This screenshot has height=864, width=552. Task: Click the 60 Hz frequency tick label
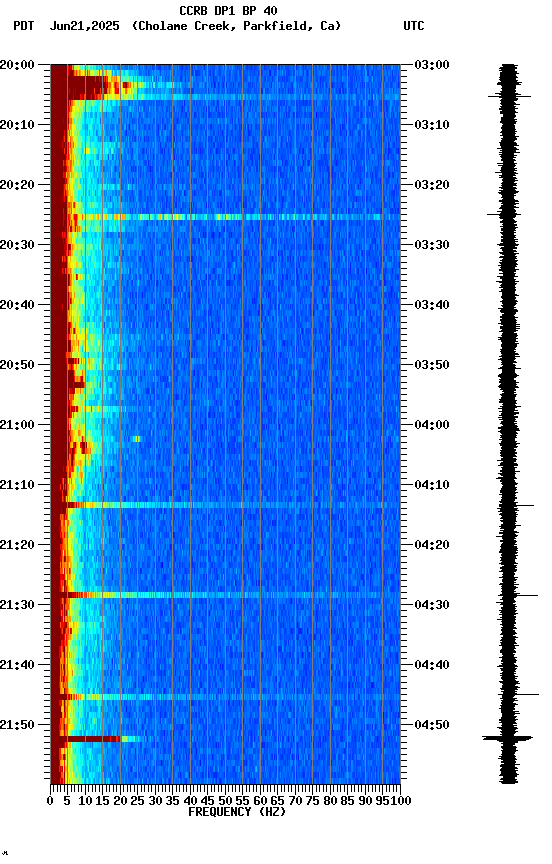pyautogui.click(x=260, y=802)
